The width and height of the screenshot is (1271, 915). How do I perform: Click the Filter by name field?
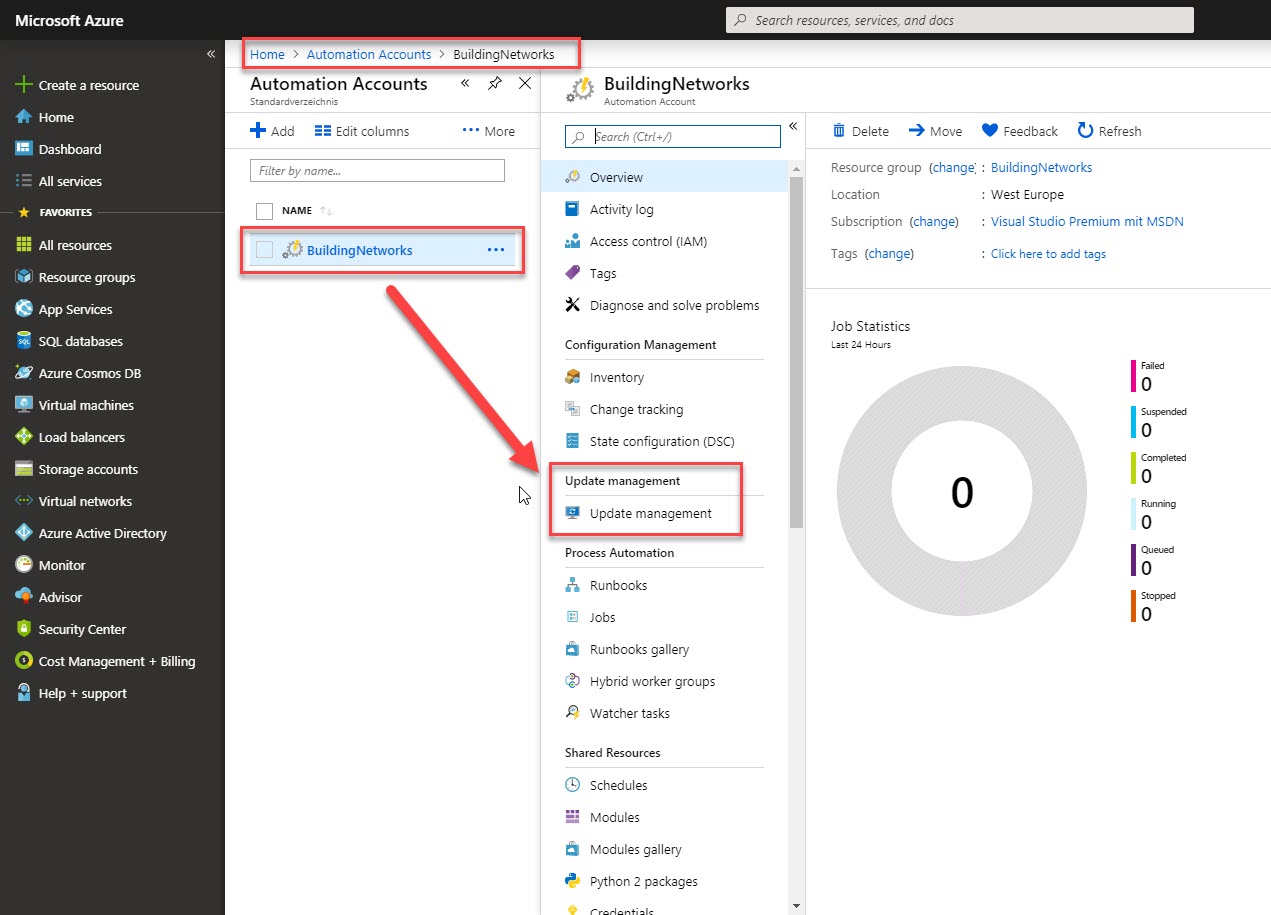point(377,171)
